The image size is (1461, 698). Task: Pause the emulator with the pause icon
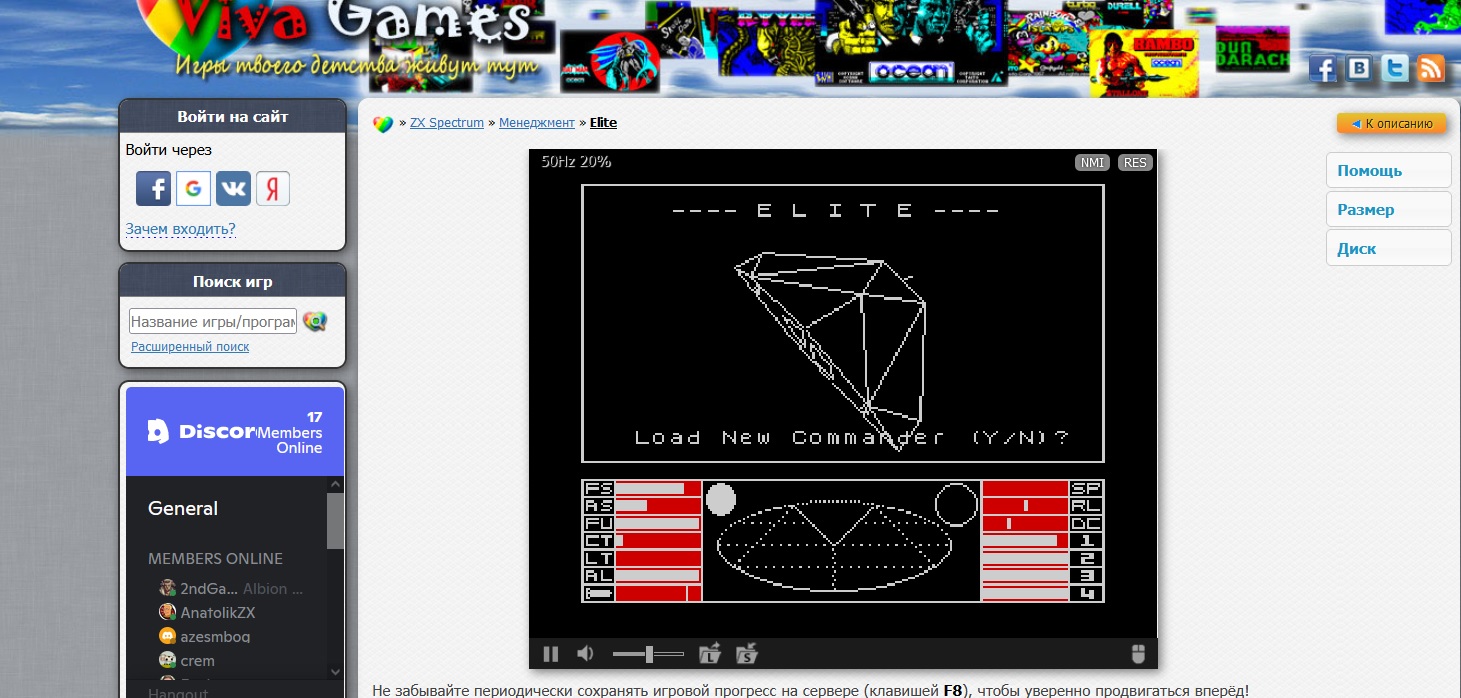pyautogui.click(x=550, y=654)
